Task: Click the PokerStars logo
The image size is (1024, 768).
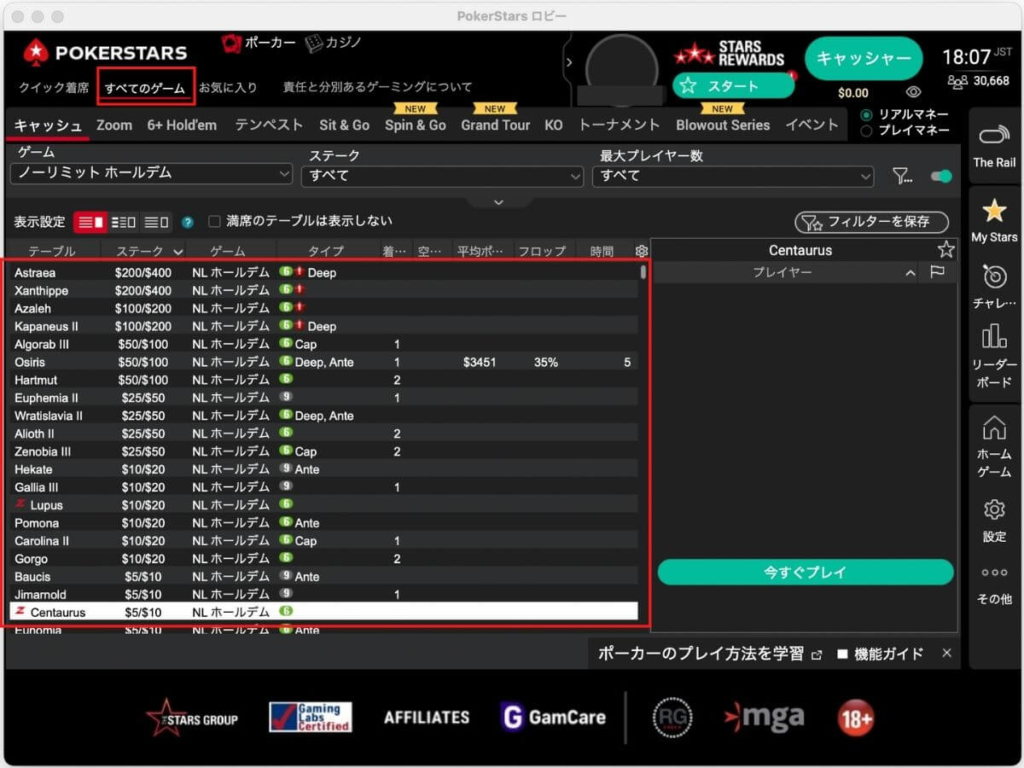Action: [x=105, y=52]
